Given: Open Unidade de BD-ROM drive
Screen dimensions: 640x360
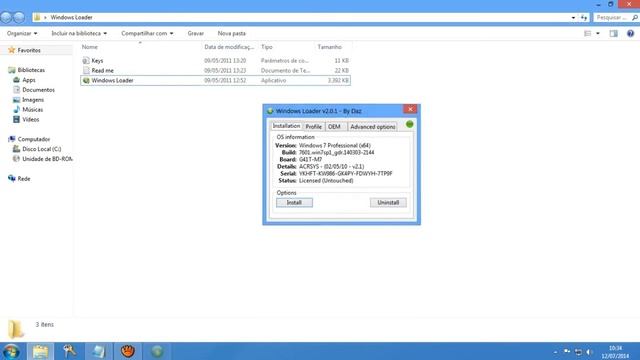Looking at the screenshot, I should pos(47,159).
